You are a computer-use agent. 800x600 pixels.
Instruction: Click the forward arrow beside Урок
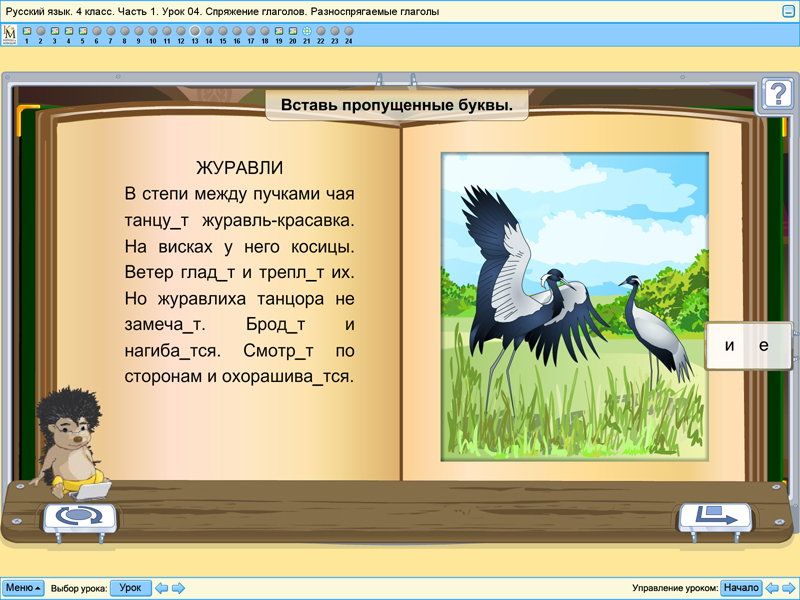(176, 588)
